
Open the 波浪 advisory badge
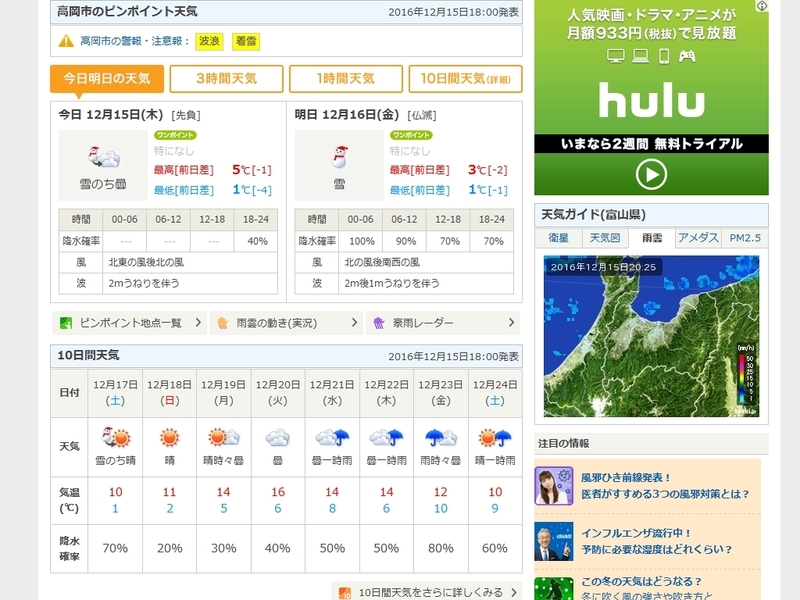coord(209,41)
